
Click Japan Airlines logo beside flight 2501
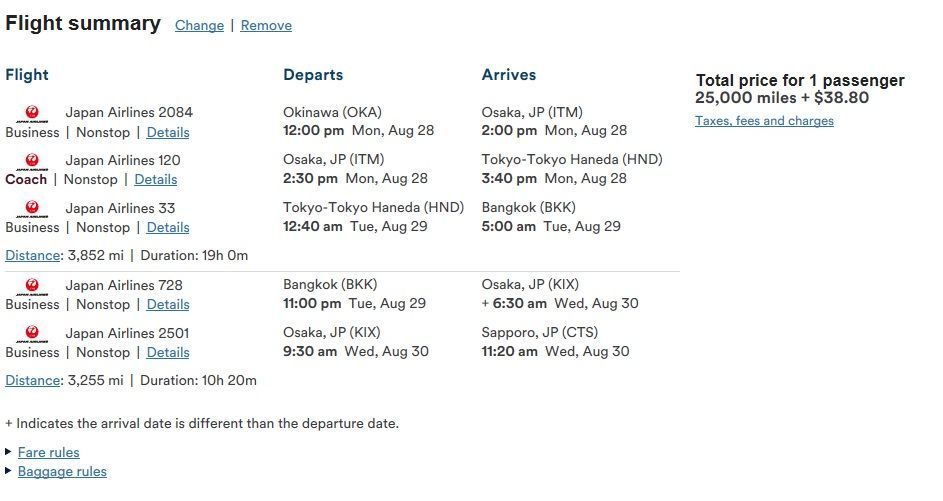(x=32, y=334)
